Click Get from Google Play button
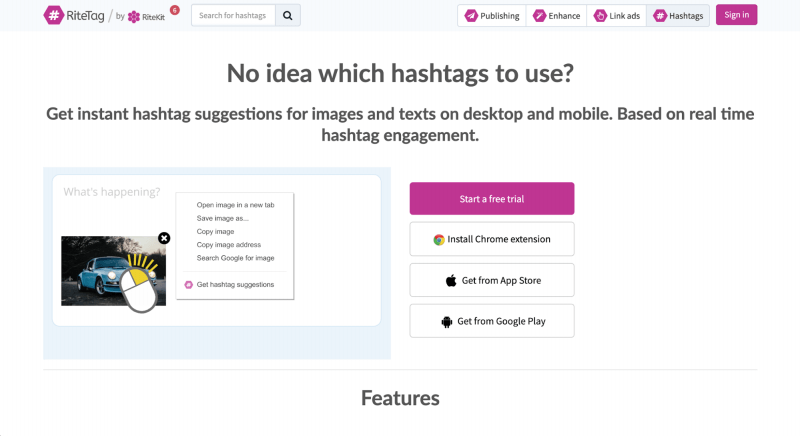The image size is (800, 436). [x=492, y=321]
